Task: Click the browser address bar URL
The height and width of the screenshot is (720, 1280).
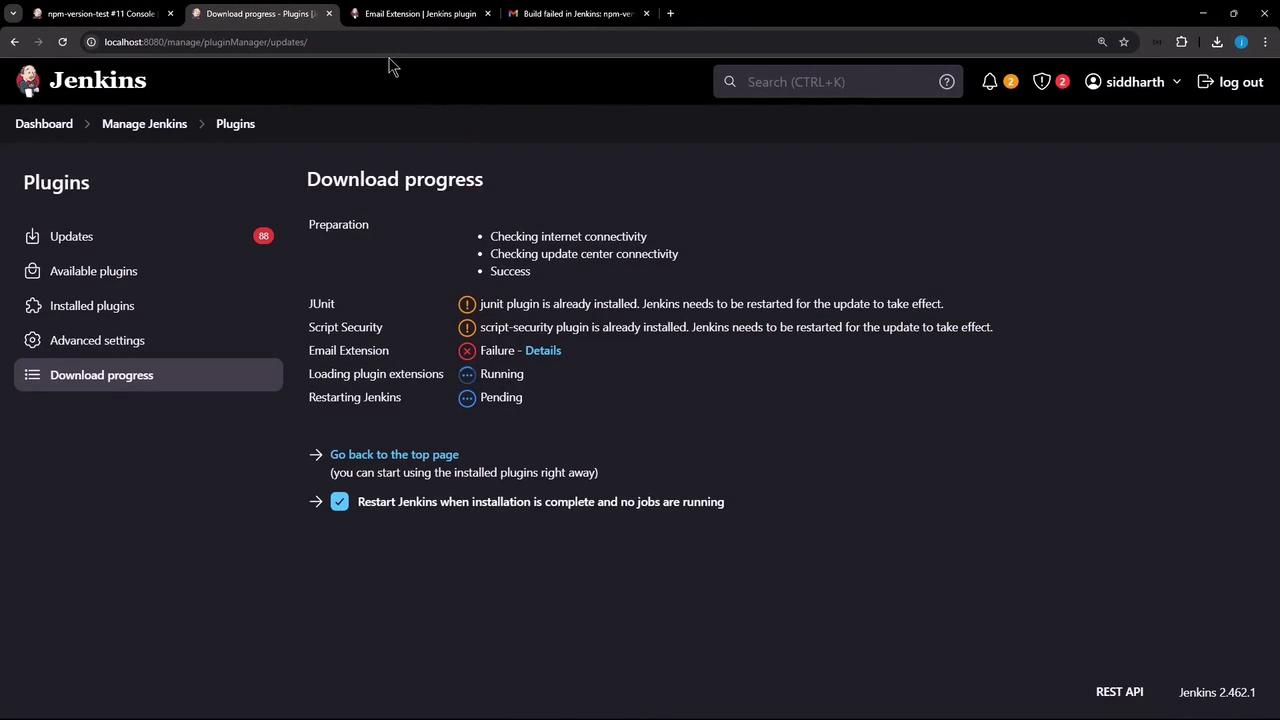Action: tap(205, 42)
